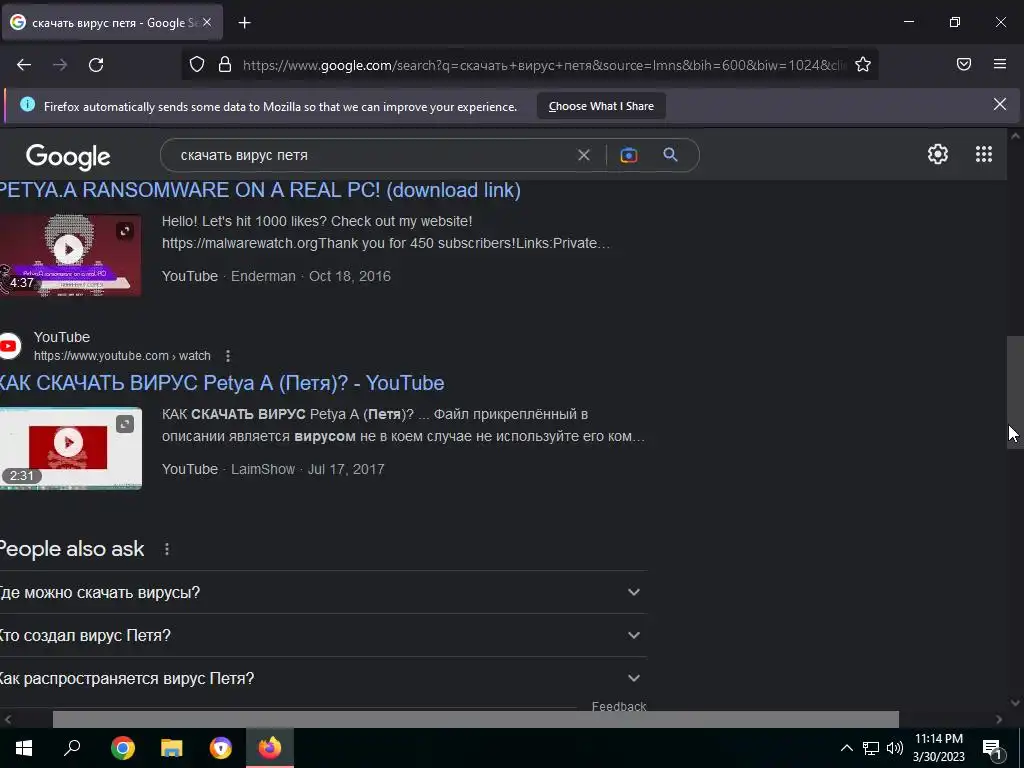Open network status tray icon

coord(871,748)
